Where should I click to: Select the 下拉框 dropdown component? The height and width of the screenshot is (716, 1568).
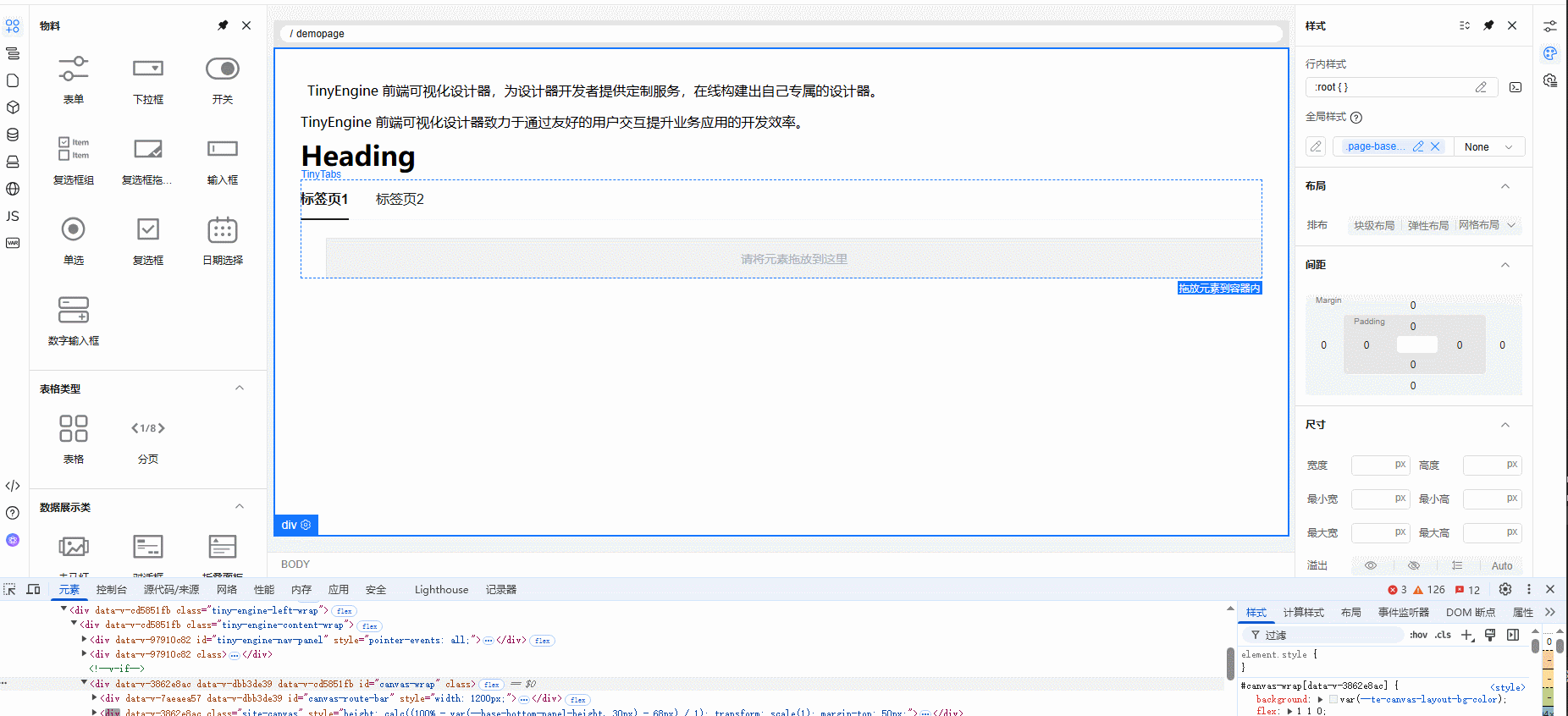(x=148, y=80)
